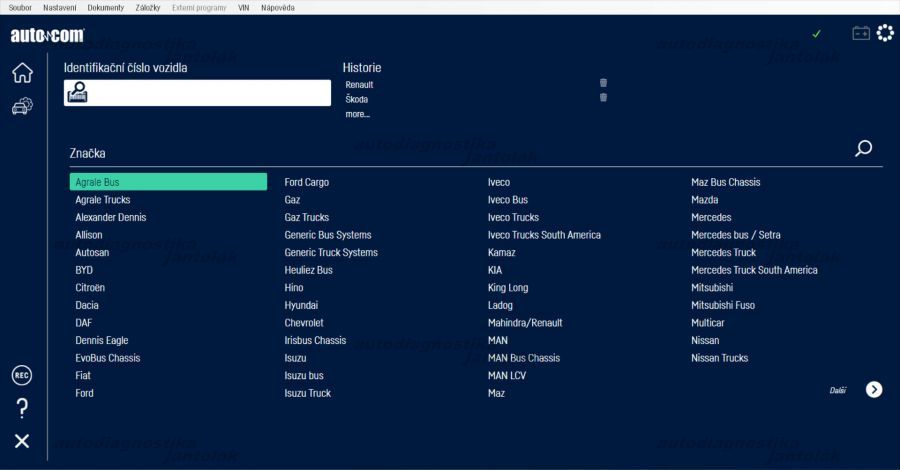Choose Dennis Eagle brand

[x=102, y=340]
